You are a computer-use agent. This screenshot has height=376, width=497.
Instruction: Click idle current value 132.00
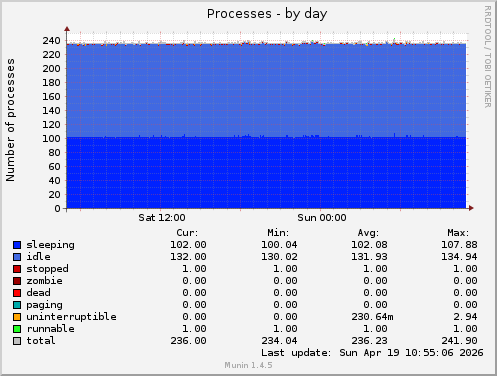pyautogui.click(x=188, y=257)
